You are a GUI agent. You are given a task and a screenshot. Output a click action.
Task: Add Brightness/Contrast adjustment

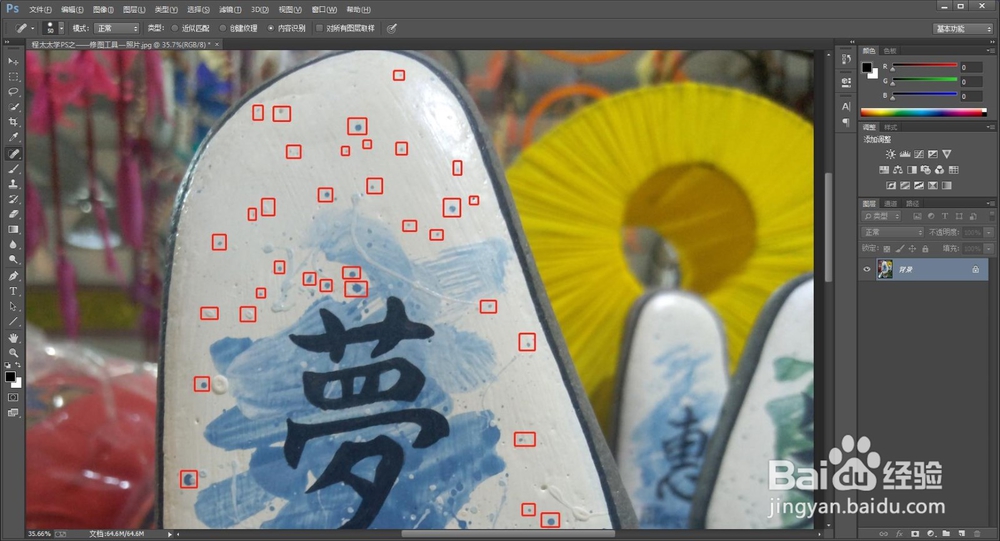coord(890,154)
